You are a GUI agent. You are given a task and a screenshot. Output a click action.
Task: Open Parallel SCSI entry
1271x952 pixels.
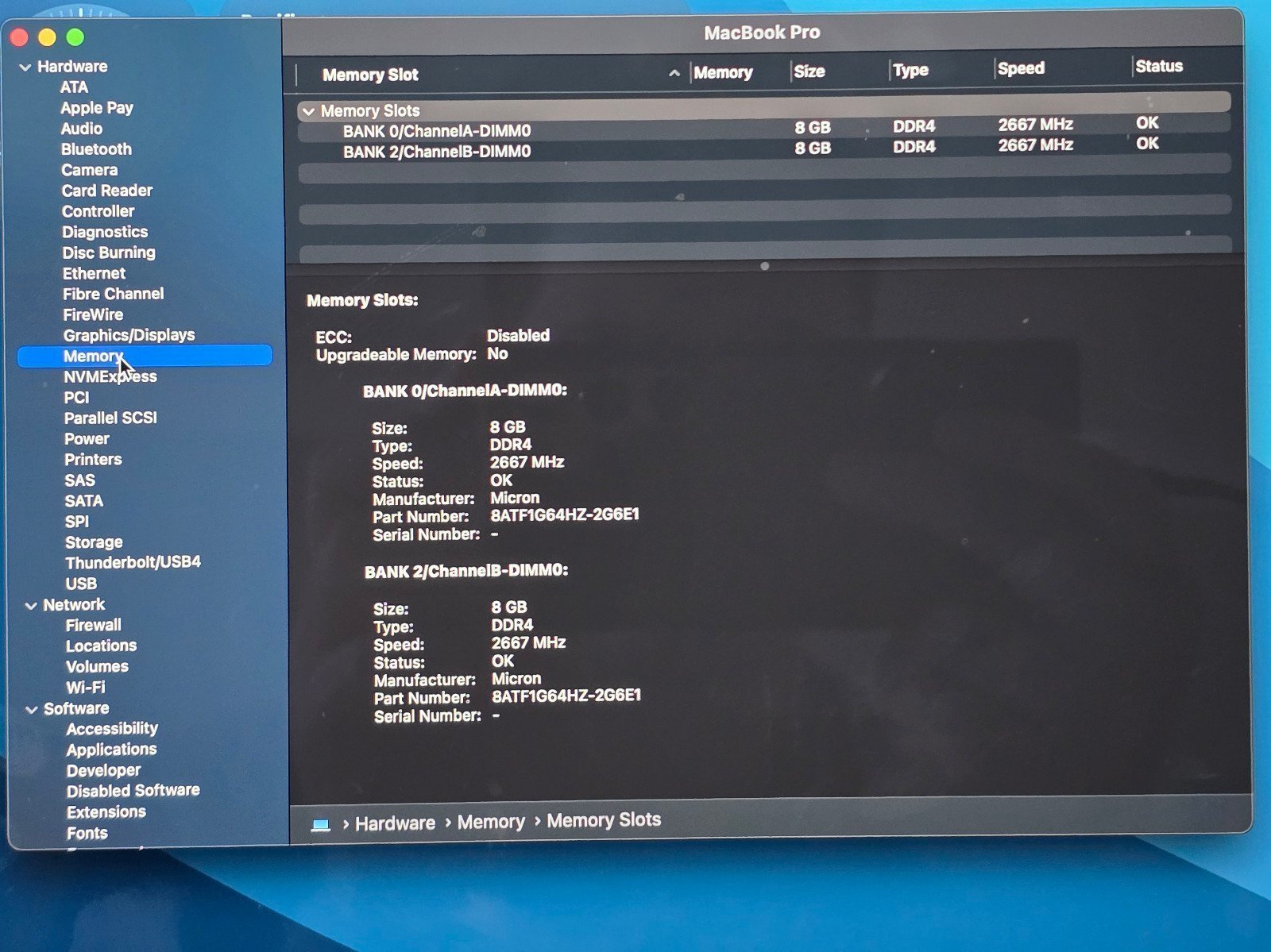coord(110,418)
